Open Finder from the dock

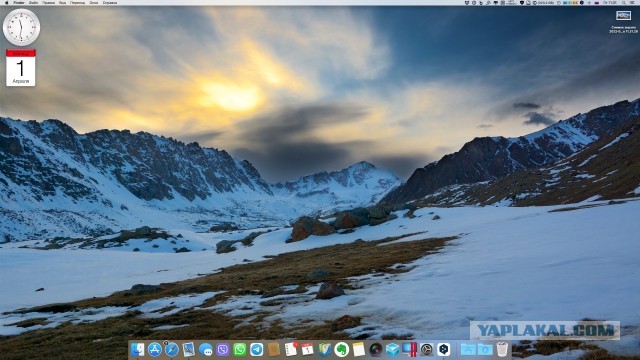click(138, 349)
